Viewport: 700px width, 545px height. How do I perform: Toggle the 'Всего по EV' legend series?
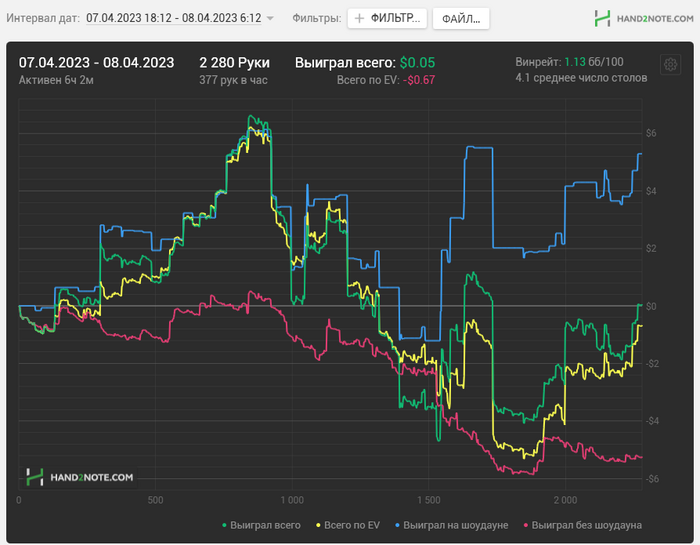pyautogui.click(x=348, y=525)
